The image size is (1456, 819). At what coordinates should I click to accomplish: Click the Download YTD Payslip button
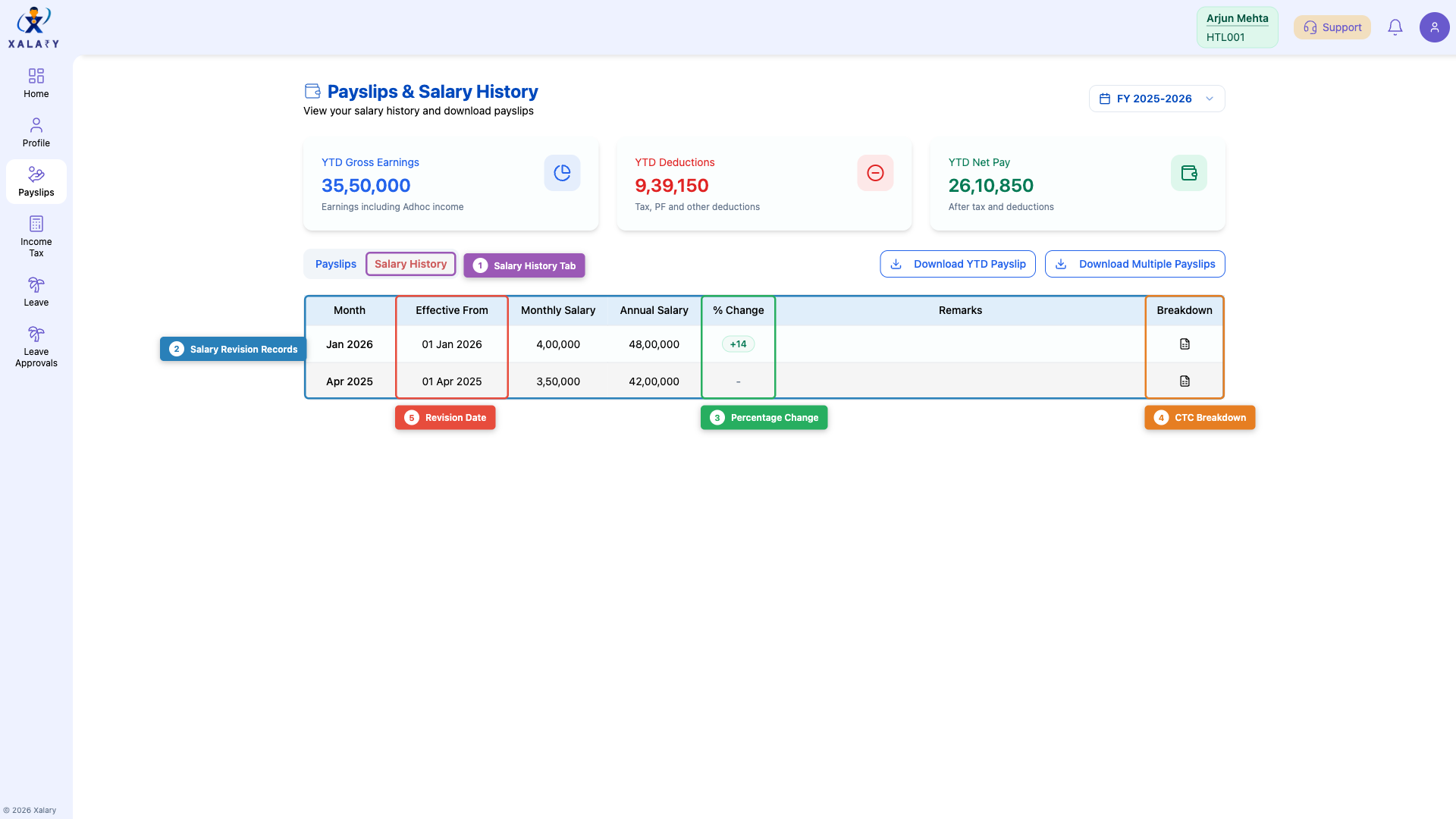tap(957, 264)
